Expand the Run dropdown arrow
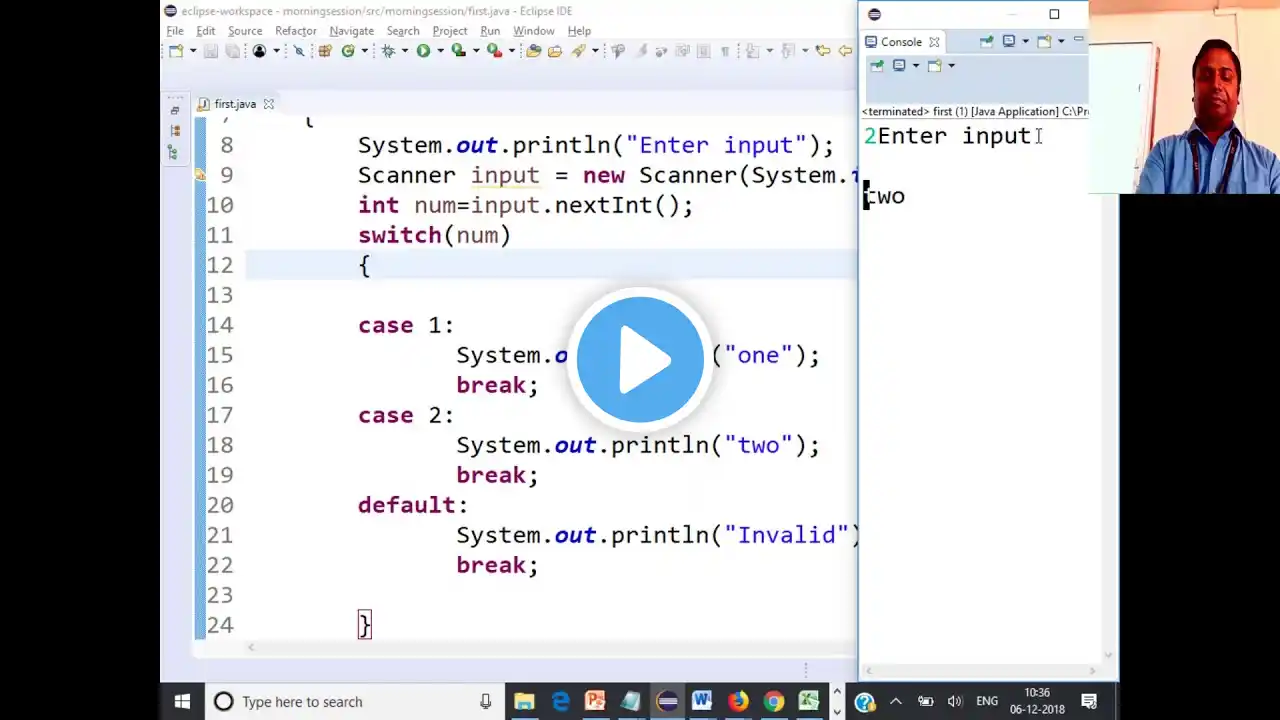Image resolution: width=1280 pixels, height=720 pixels. point(439,51)
